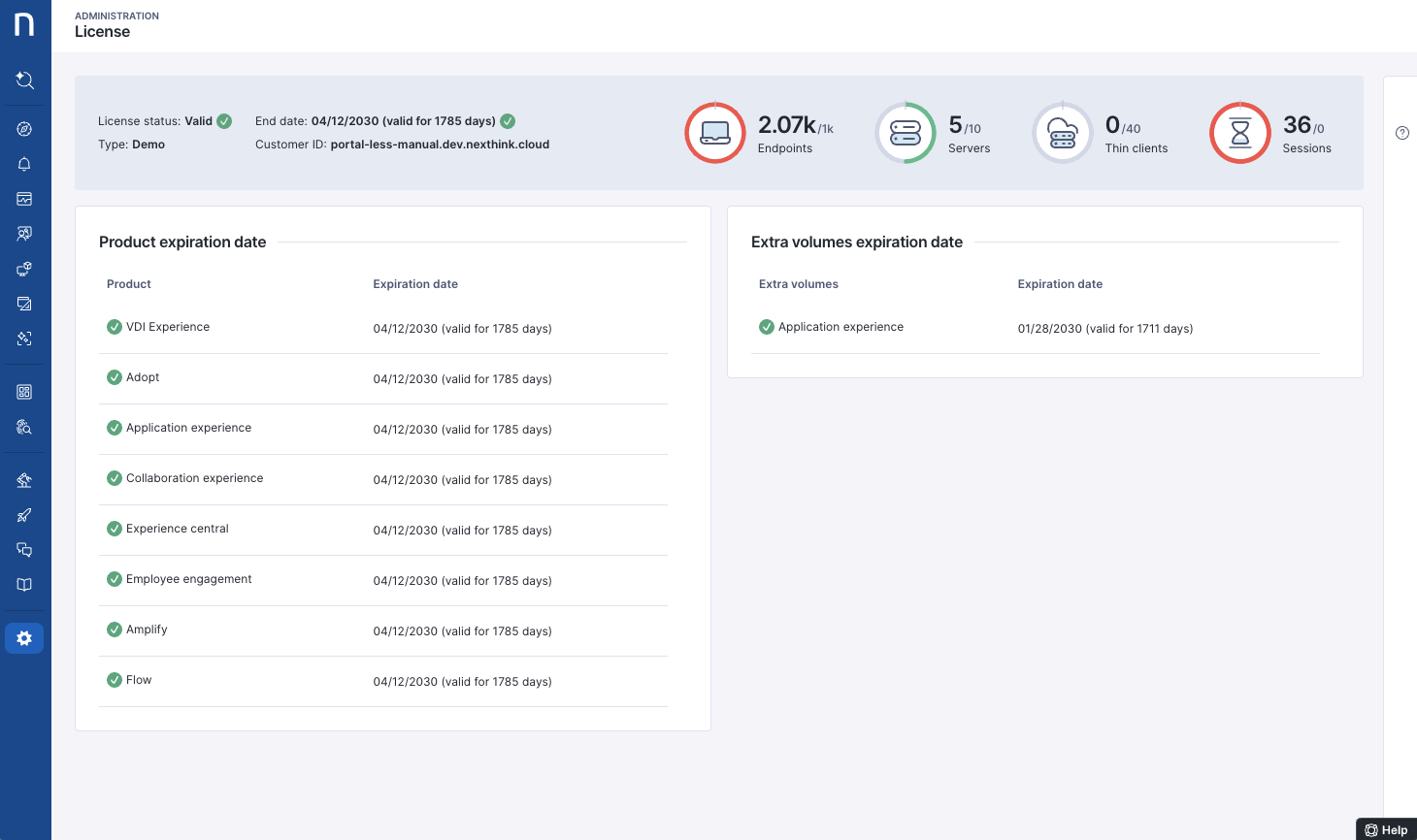Open the search sparkle icon in sidebar
This screenshot has height=840, width=1417.
[24, 81]
